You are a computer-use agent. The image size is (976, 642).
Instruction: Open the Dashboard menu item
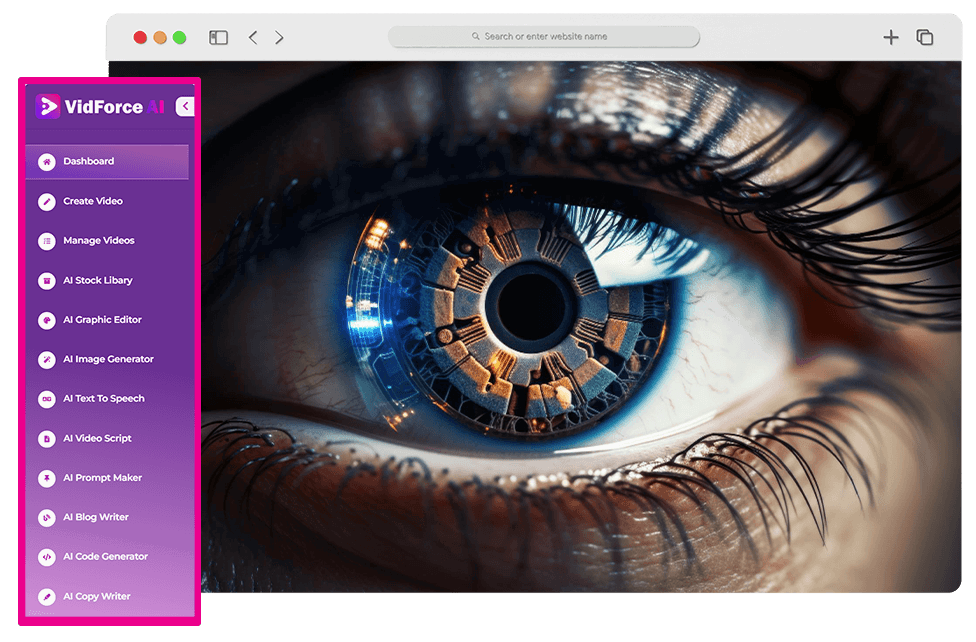pyautogui.click(x=89, y=161)
